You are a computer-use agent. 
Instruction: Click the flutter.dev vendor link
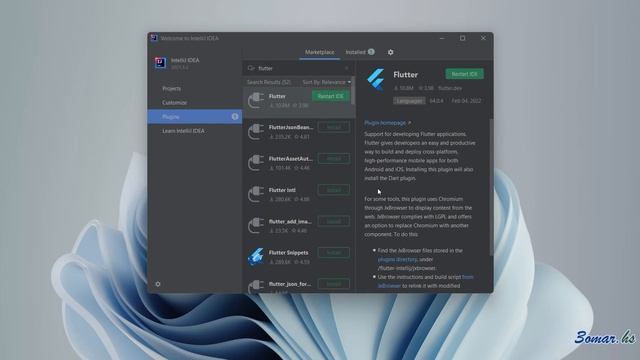coord(450,88)
